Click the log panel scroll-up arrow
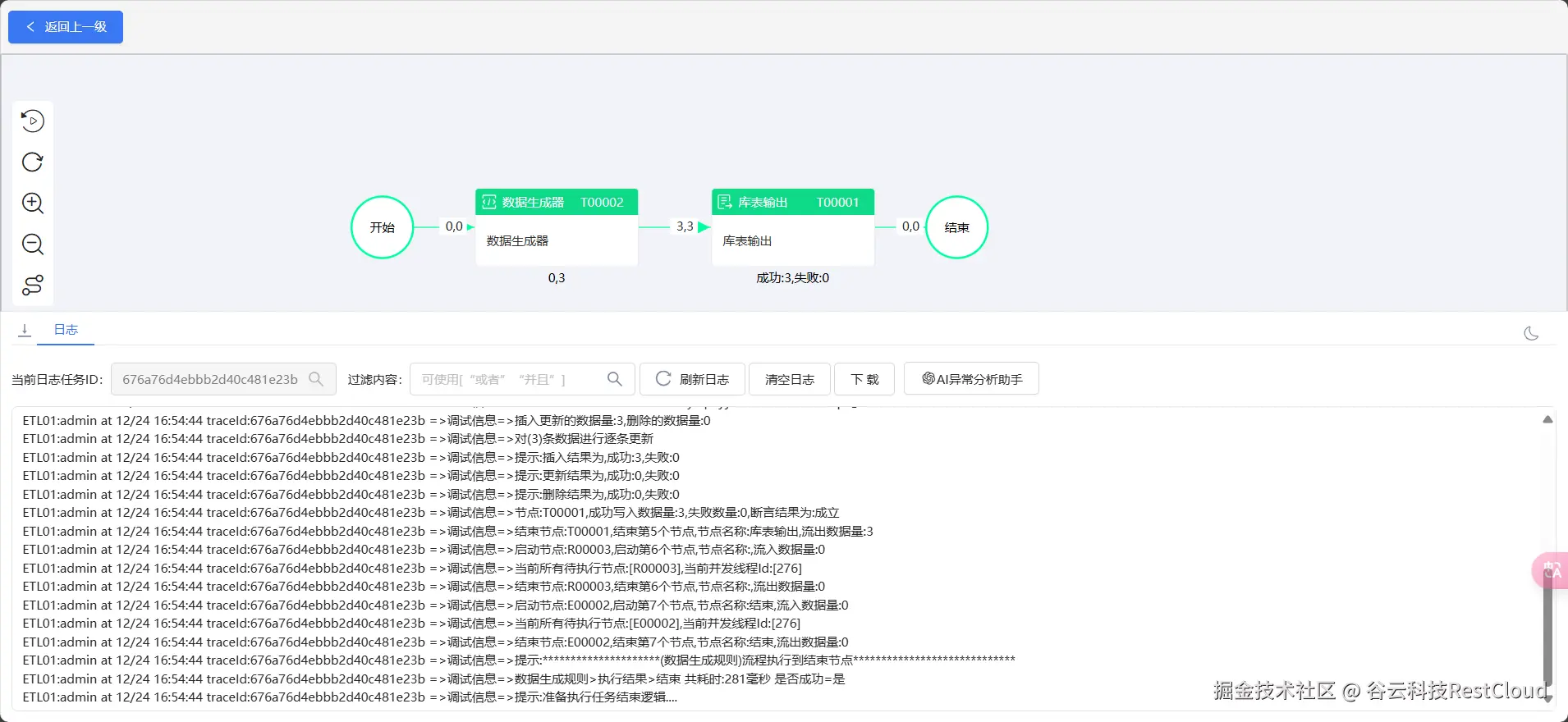The image size is (1568, 722). click(x=1547, y=419)
